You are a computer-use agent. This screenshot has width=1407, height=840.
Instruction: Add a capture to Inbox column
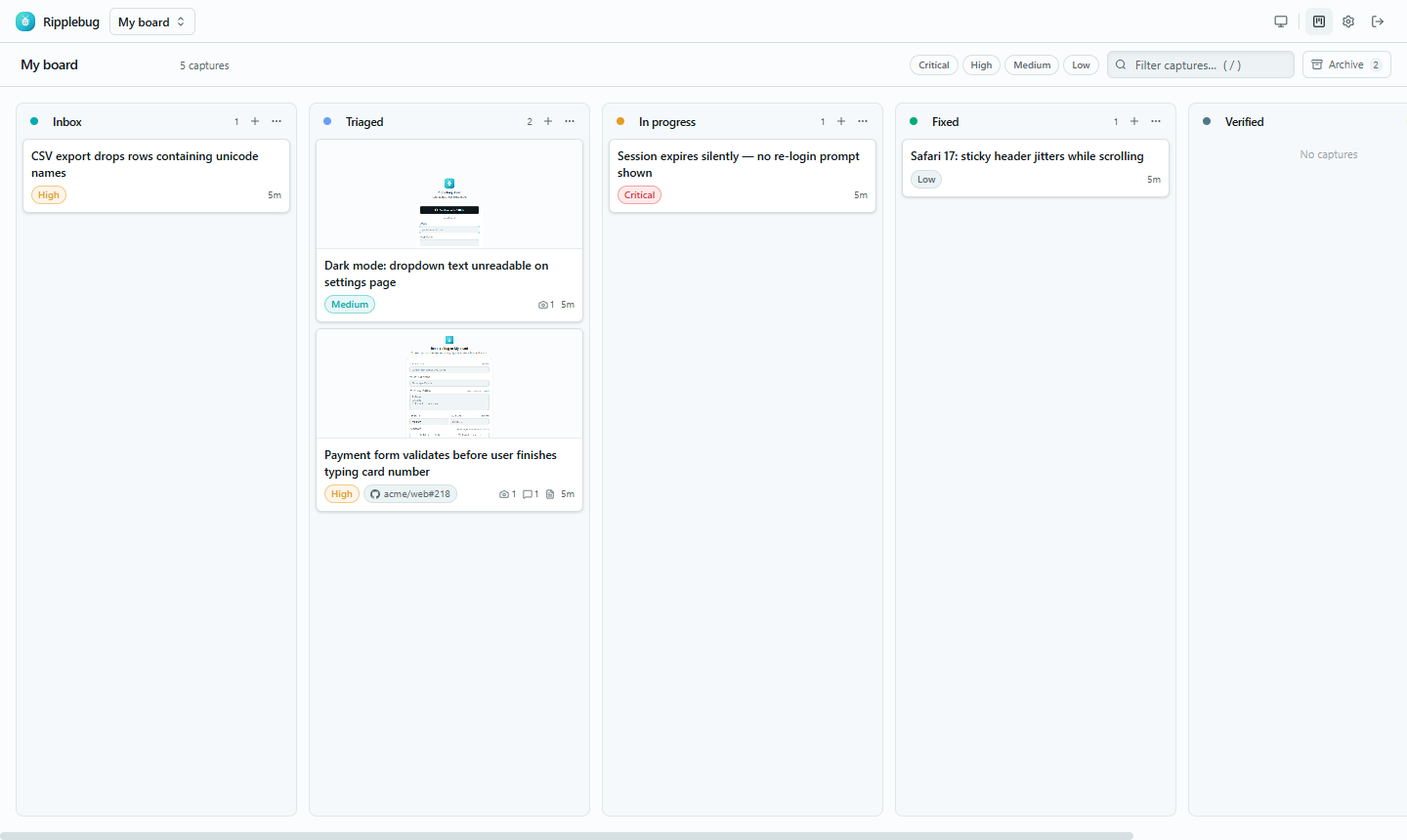(255, 121)
